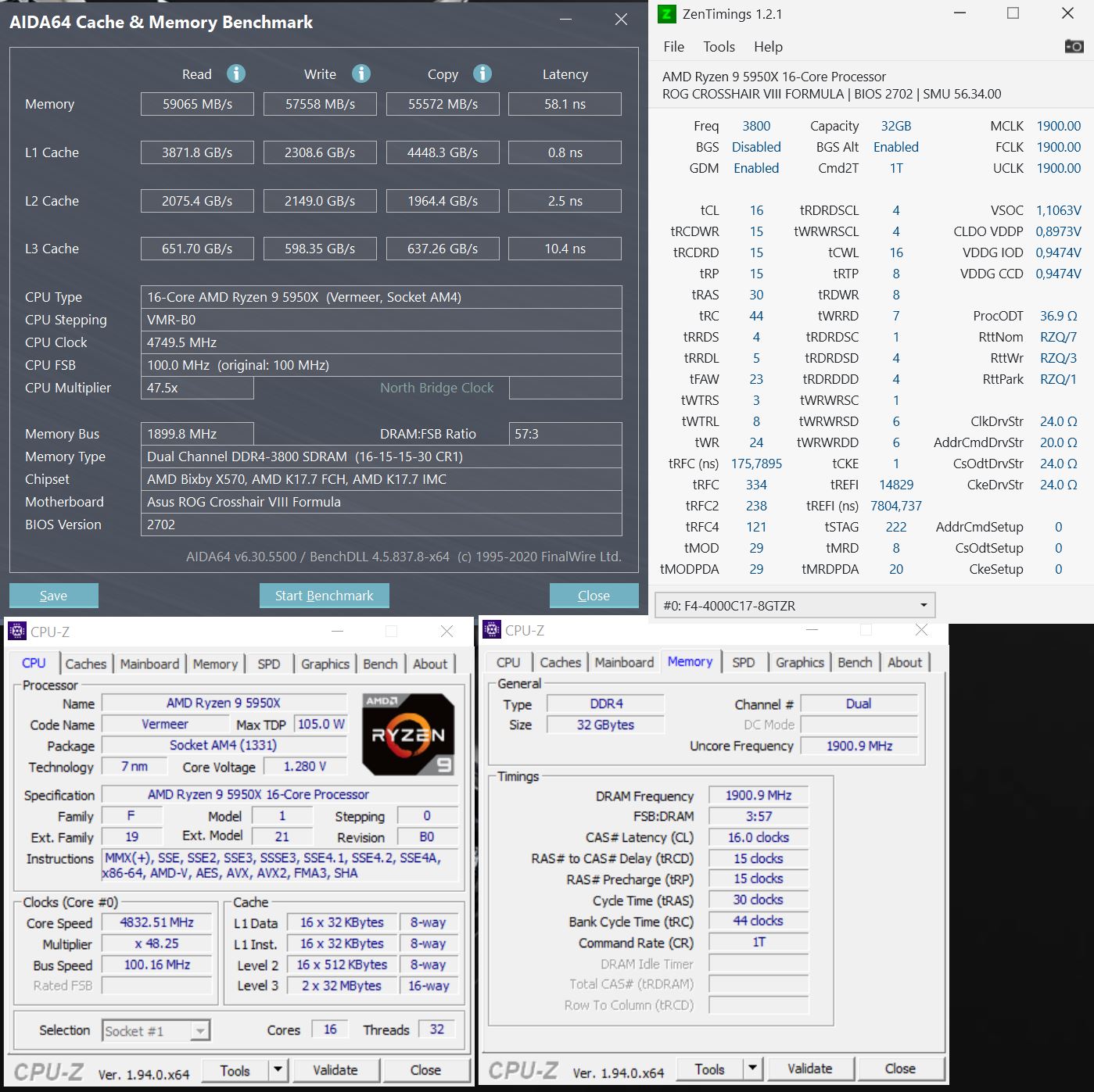This screenshot has width=1094, height=1092.
Task: Click the CPU-Z icon in left window title
Action: [x=16, y=631]
